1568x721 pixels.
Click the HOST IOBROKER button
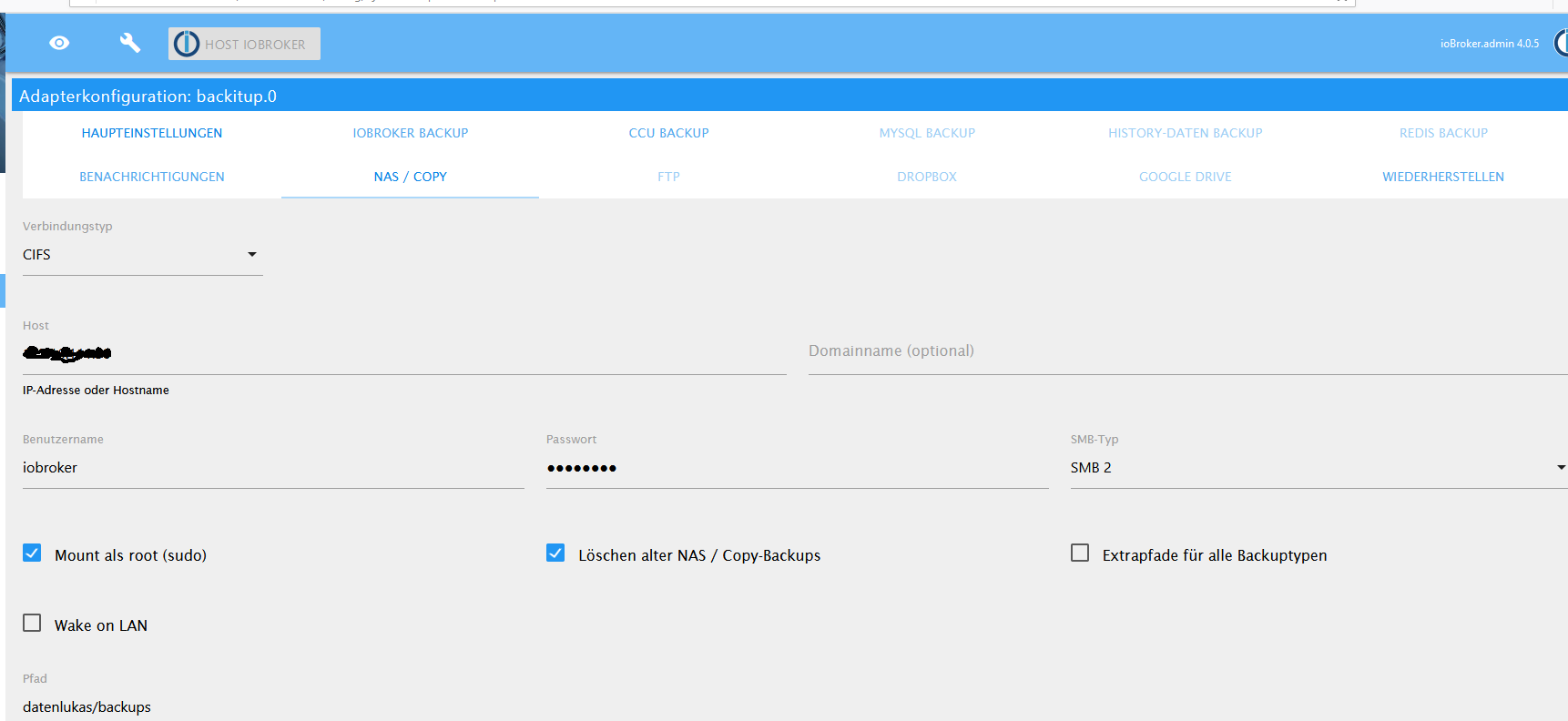244,44
